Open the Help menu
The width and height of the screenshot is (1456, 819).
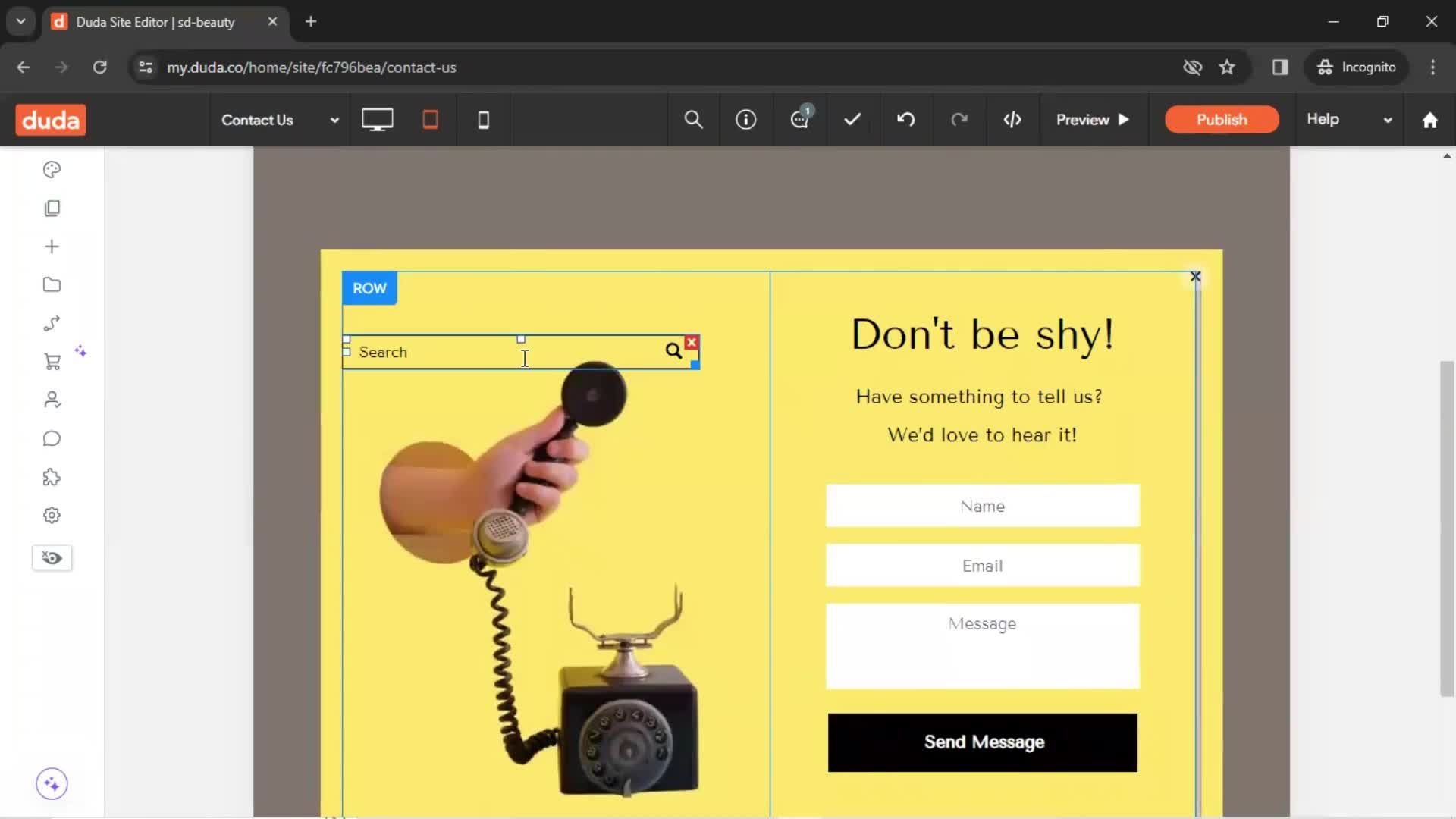tap(1323, 119)
